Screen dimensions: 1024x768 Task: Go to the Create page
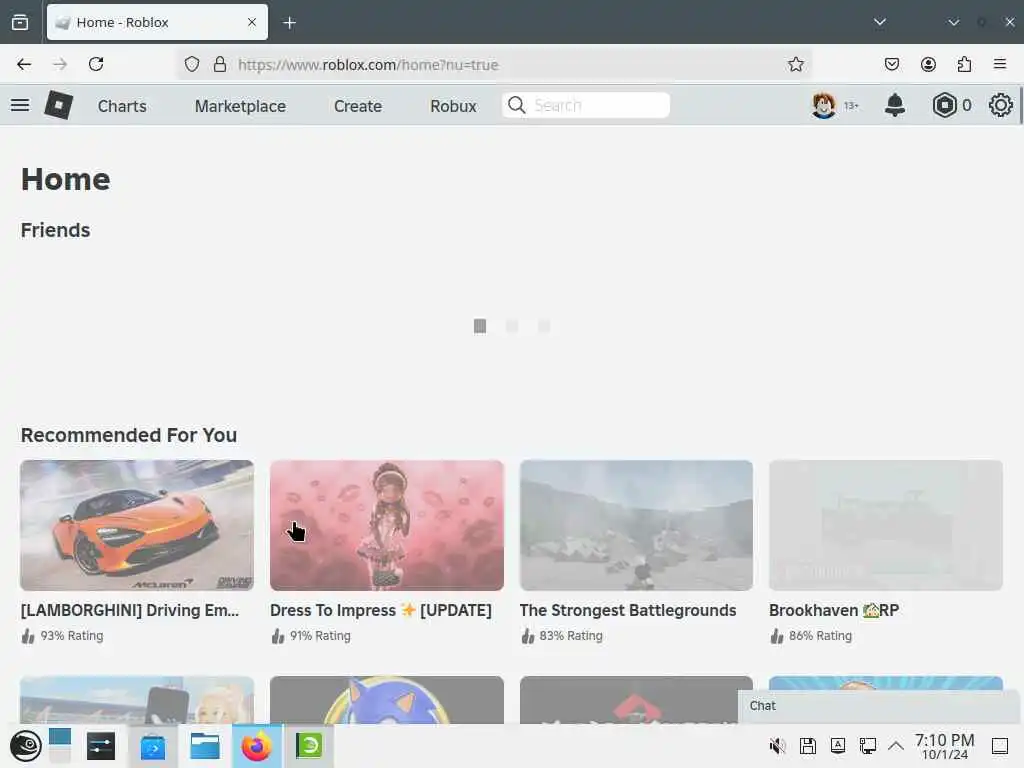pos(358,106)
